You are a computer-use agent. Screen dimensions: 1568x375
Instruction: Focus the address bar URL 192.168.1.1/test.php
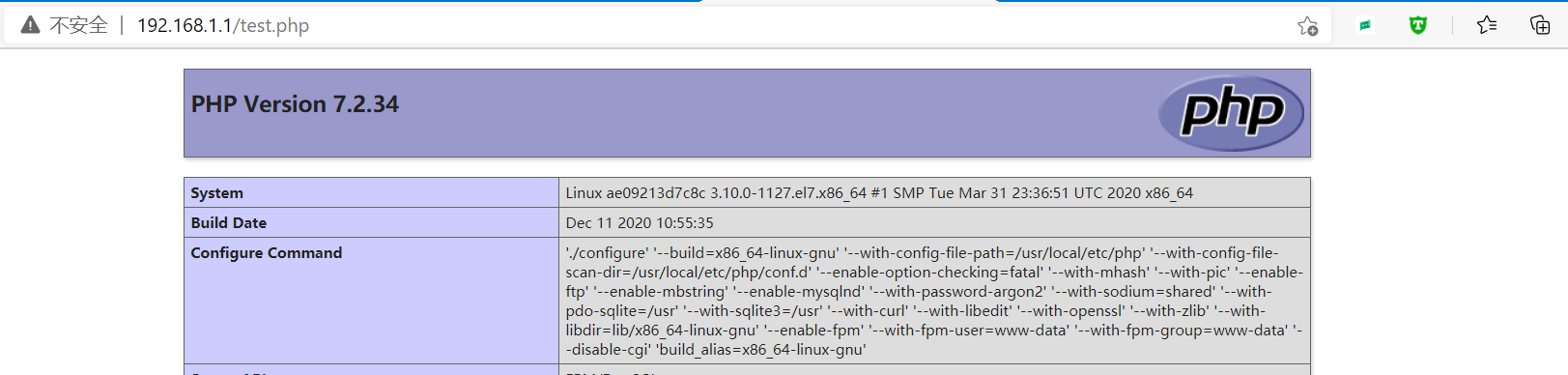tap(223, 25)
